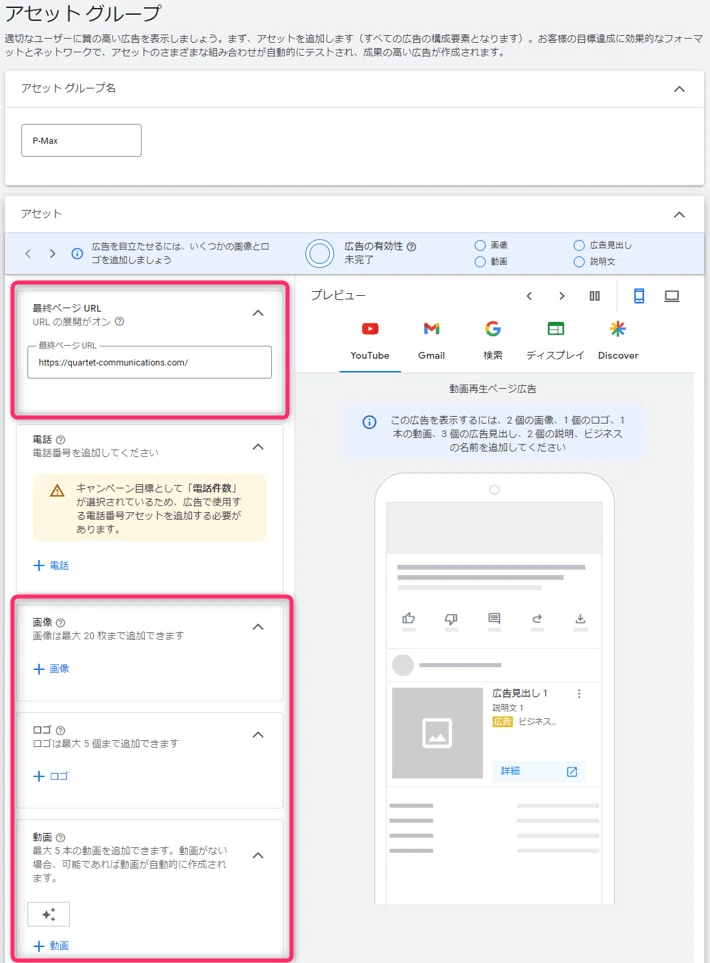Open help icon next to URL の展開がオン
The width and height of the screenshot is (710, 963).
120,321
